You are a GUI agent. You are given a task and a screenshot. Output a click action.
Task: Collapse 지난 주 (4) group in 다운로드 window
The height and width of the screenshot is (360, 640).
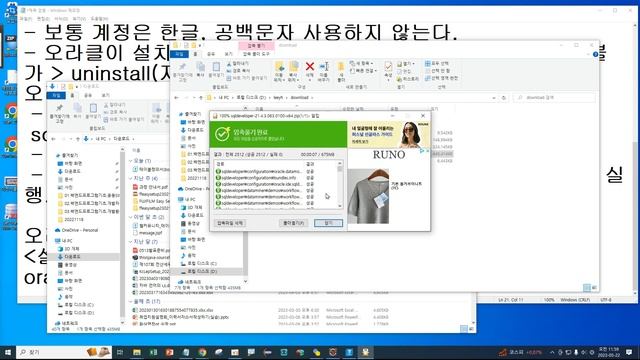[x=131, y=178]
